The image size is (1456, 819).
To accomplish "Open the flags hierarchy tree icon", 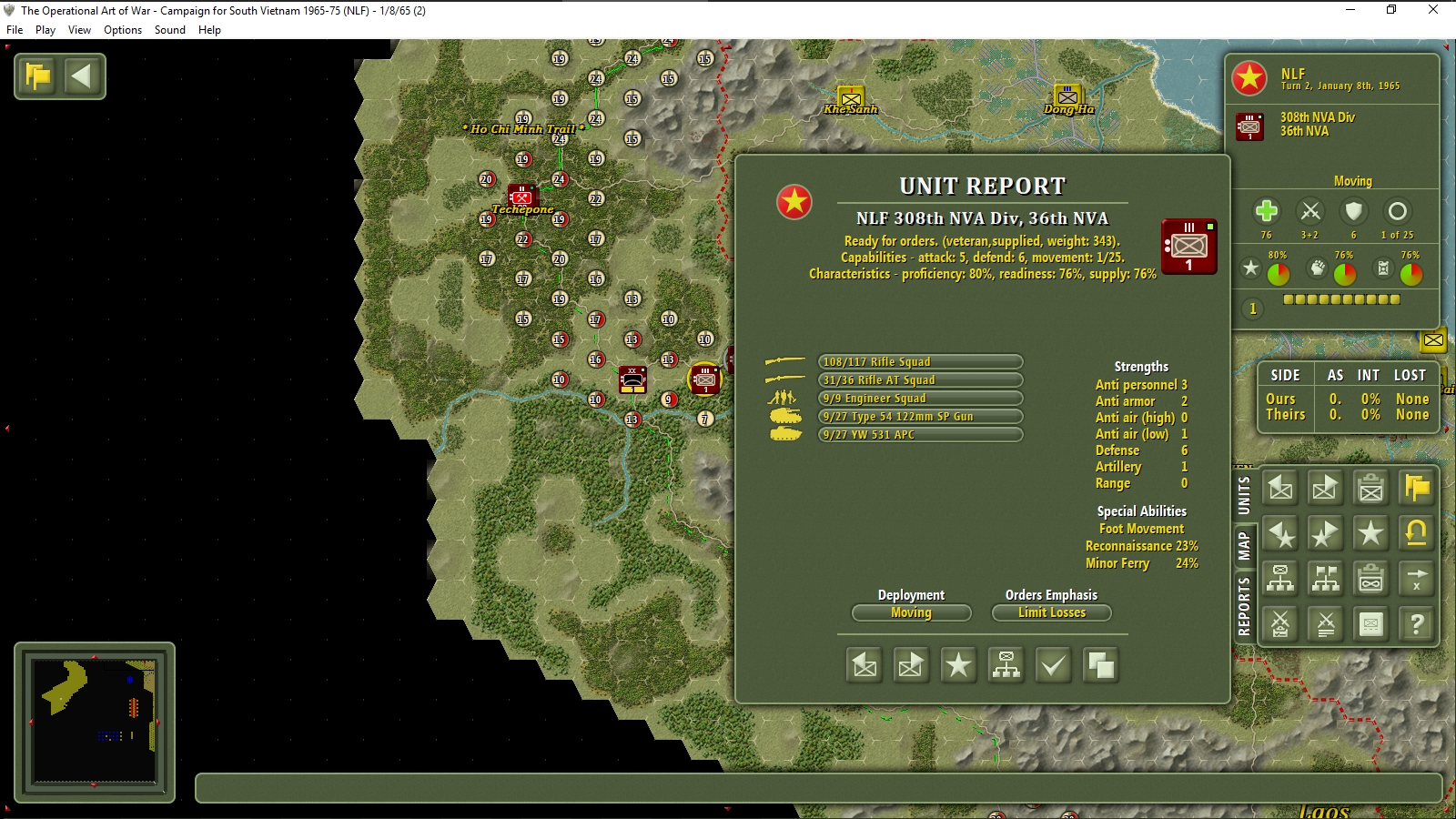I will (1325, 578).
